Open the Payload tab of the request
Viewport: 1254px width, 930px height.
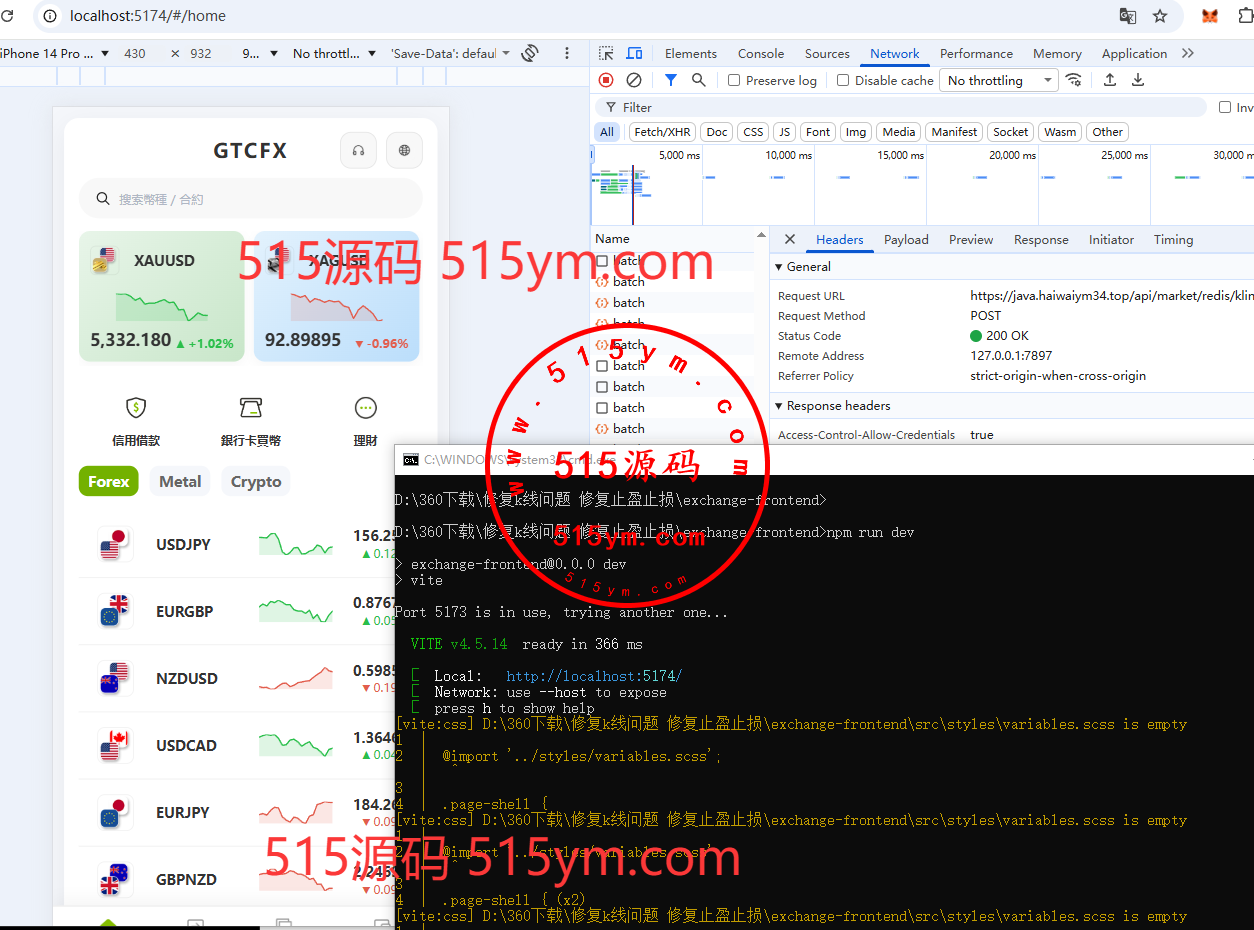pos(906,240)
